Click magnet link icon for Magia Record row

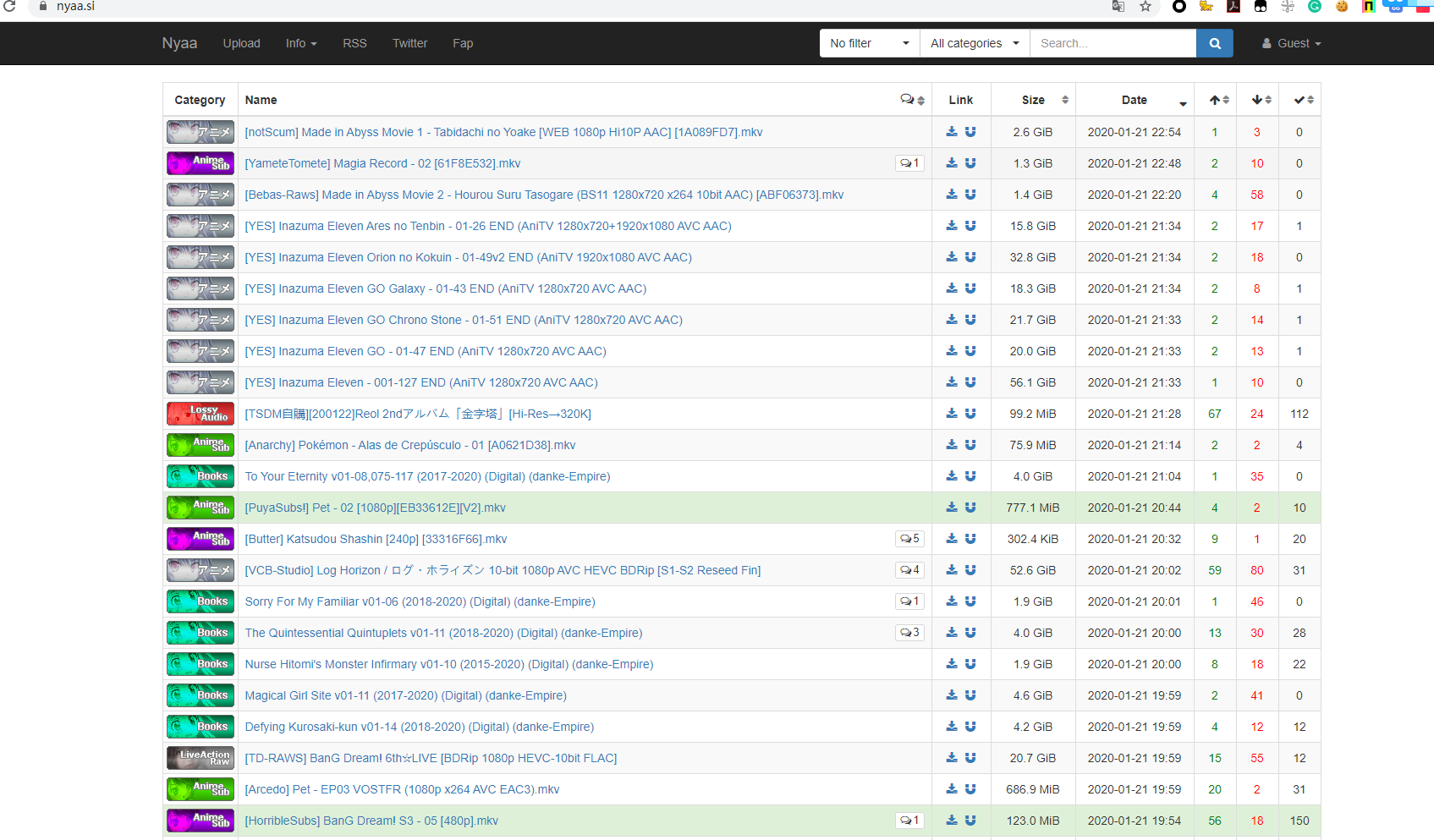(970, 163)
